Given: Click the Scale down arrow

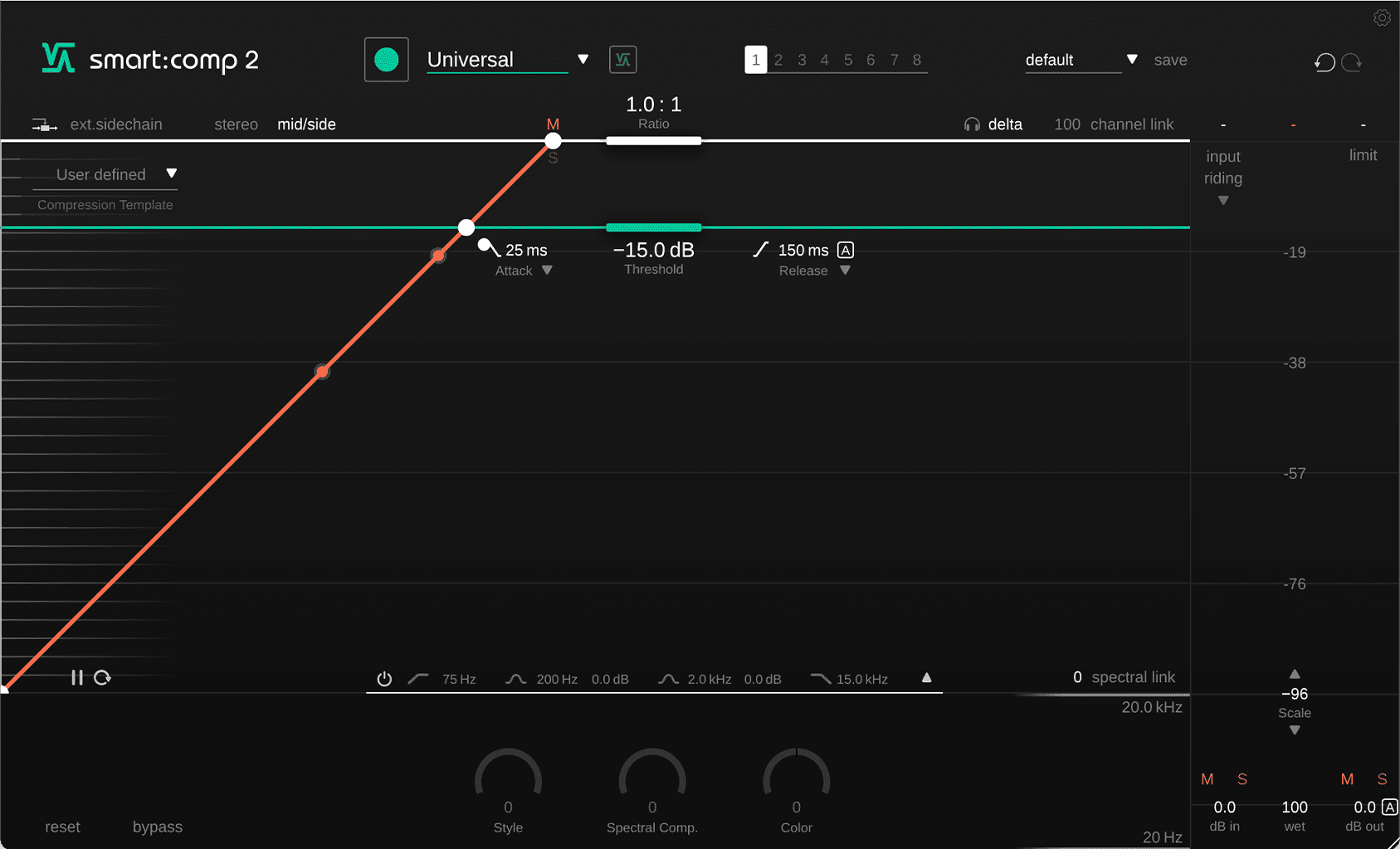Looking at the screenshot, I should (1295, 730).
